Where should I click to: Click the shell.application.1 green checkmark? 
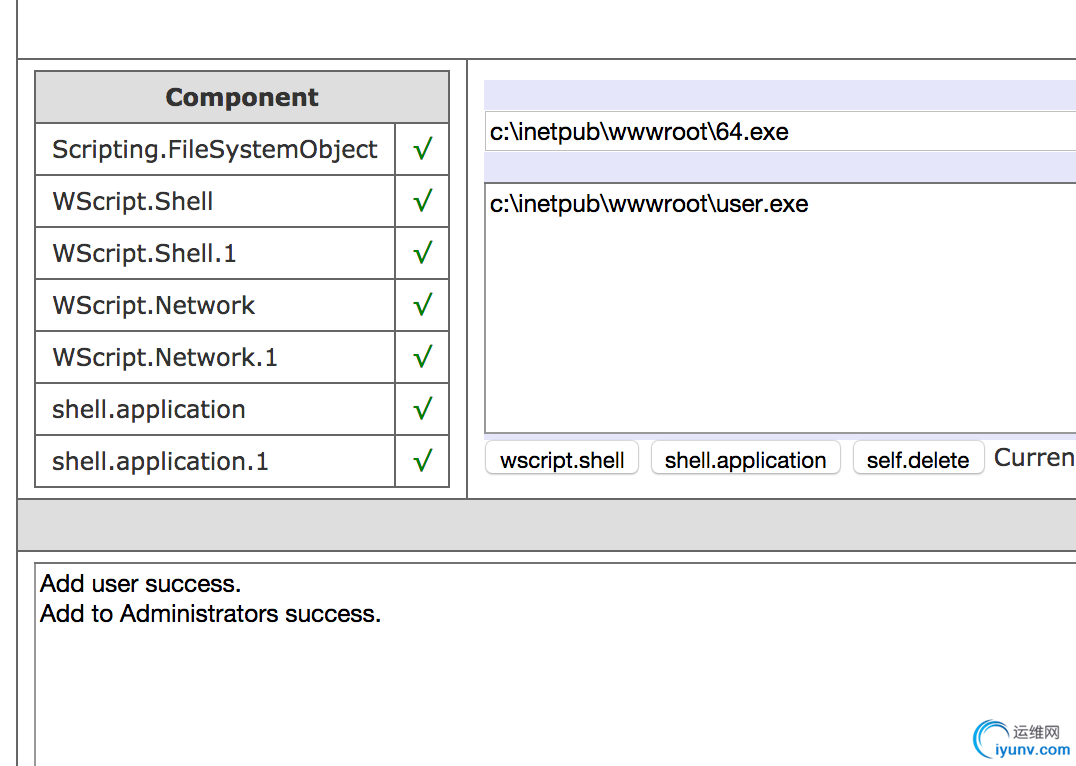[422, 461]
